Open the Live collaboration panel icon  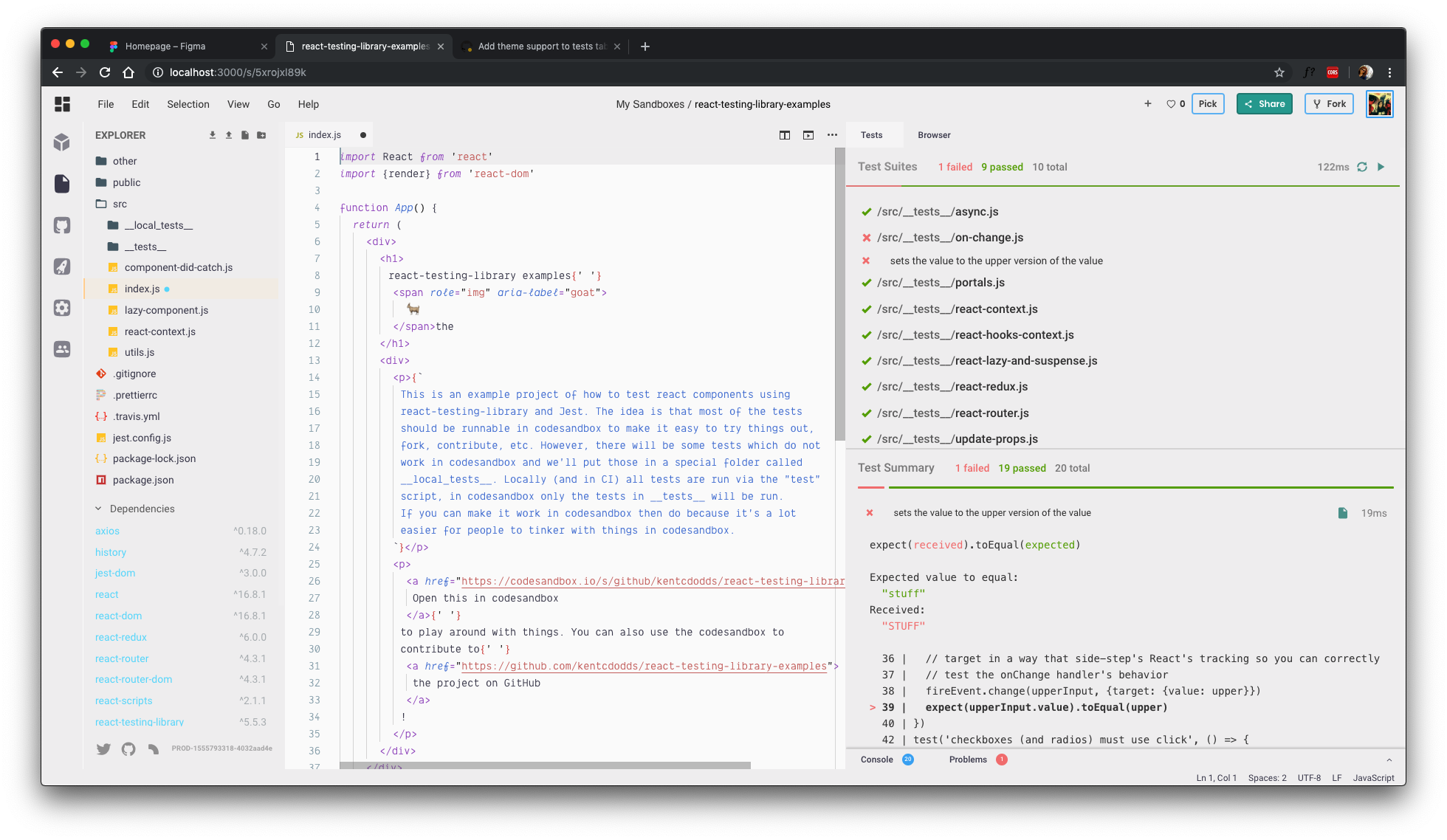click(62, 349)
